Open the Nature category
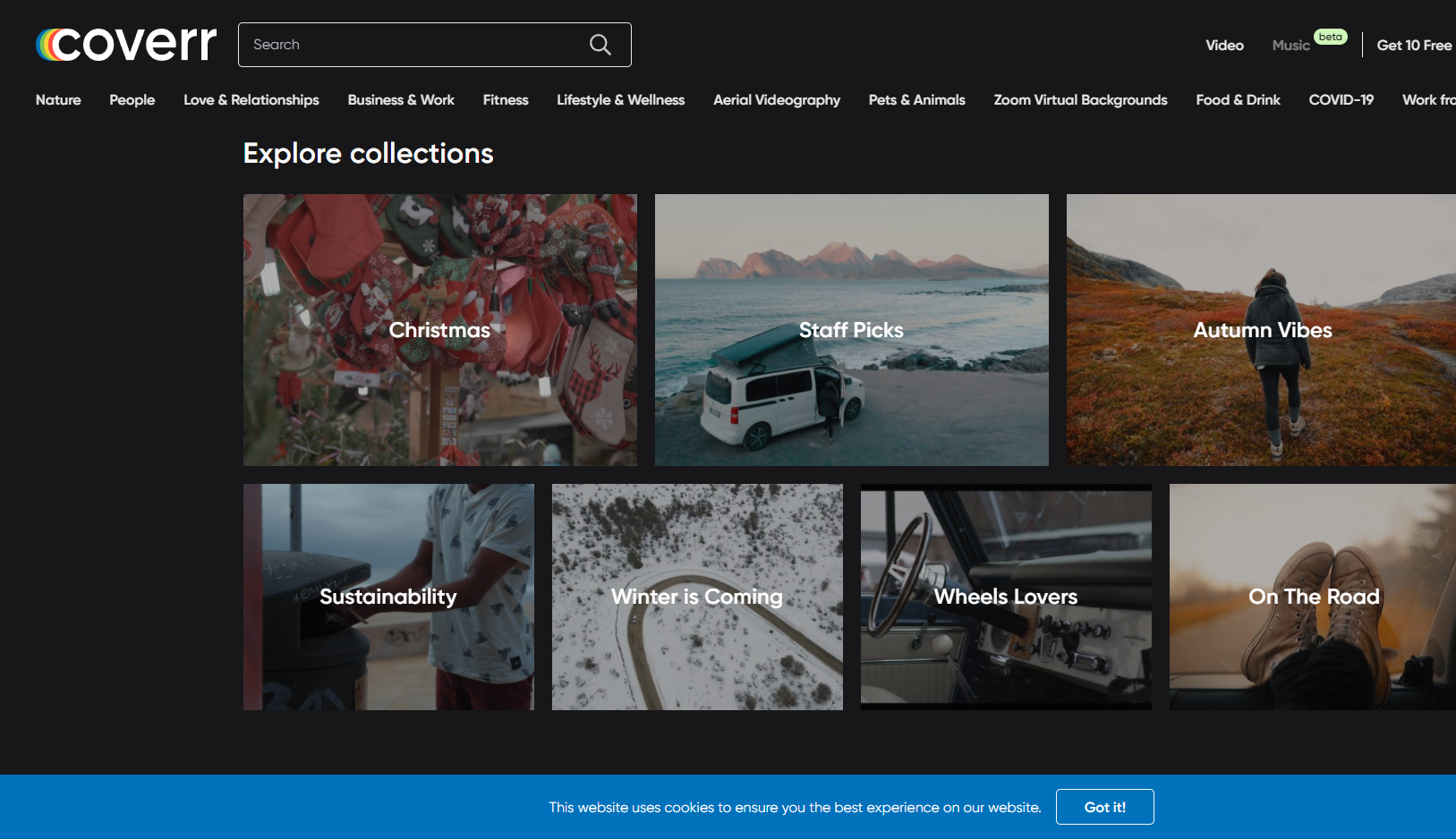1456x839 pixels. point(58,100)
